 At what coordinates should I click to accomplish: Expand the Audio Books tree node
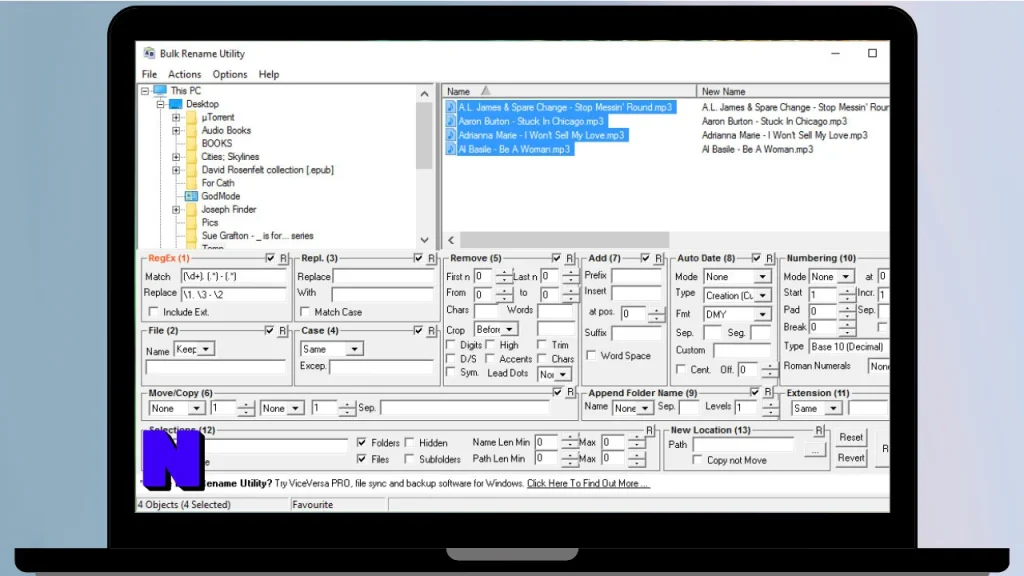[176, 131]
